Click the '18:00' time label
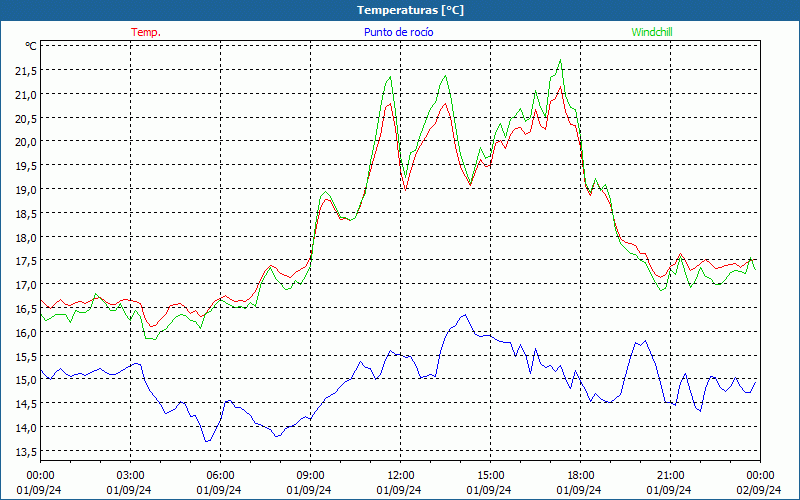This screenshot has width=800, height=500. pos(581,476)
